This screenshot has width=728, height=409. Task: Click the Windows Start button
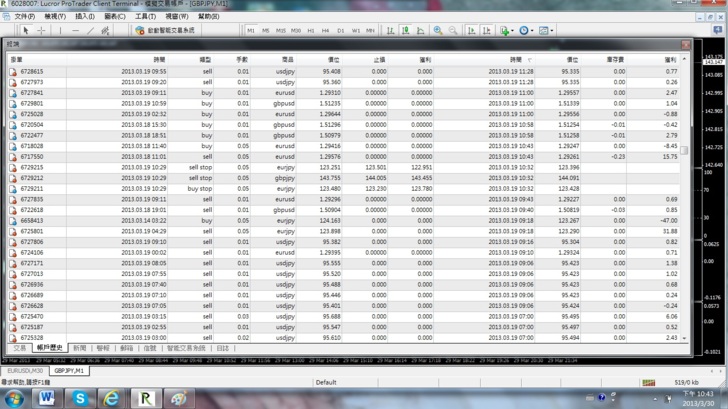(13, 398)
